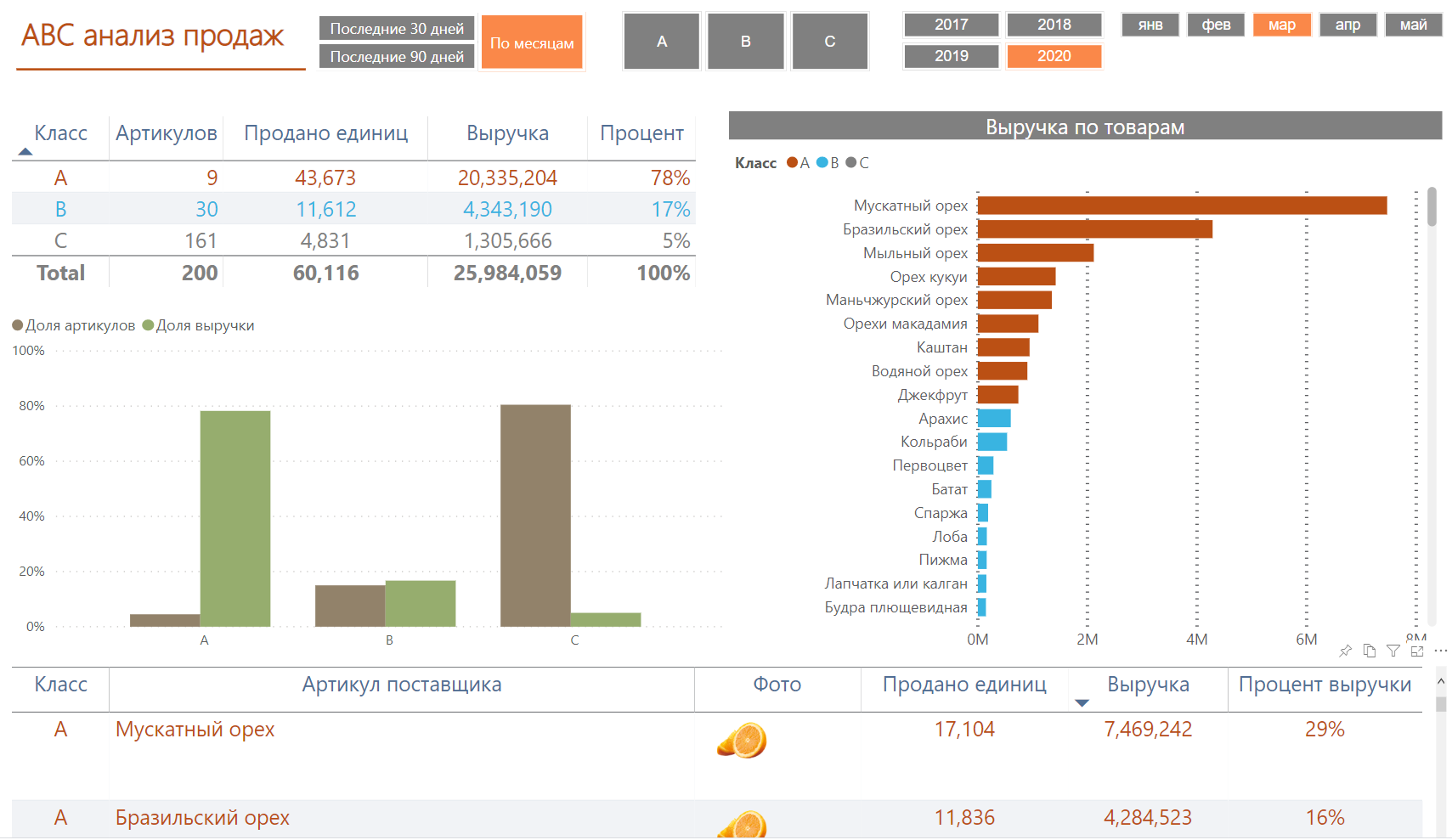1452x840 pixels.
Task: Select the апр month filter
Action: 1347,25
